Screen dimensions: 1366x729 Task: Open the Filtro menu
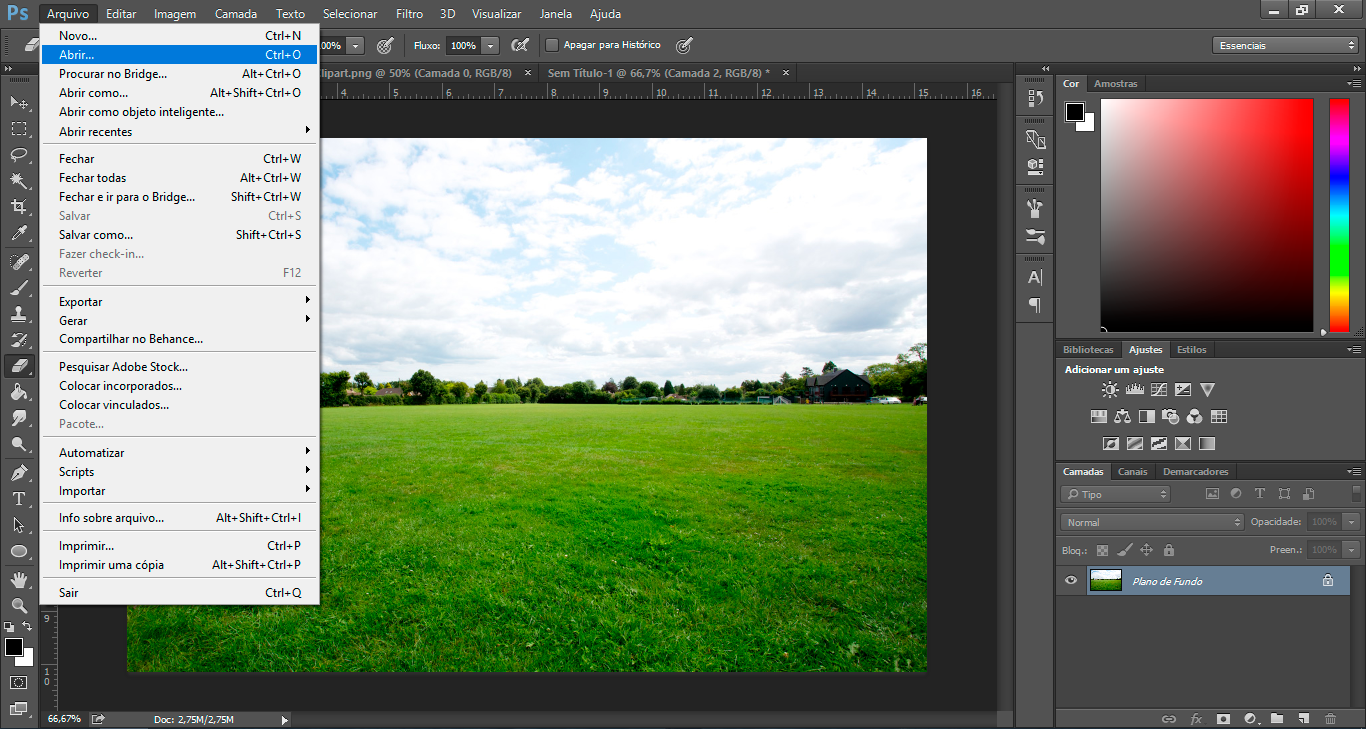tap(409, 14)
